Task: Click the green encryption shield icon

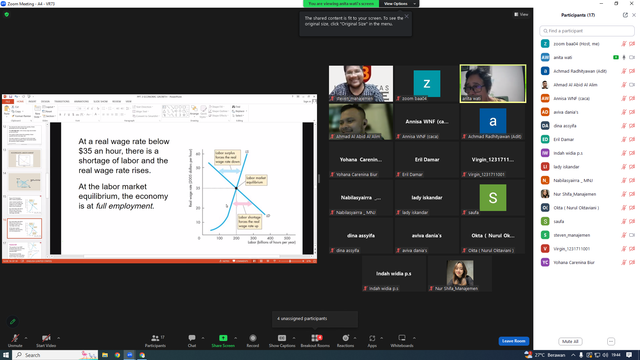Action: tap(7, 14)
